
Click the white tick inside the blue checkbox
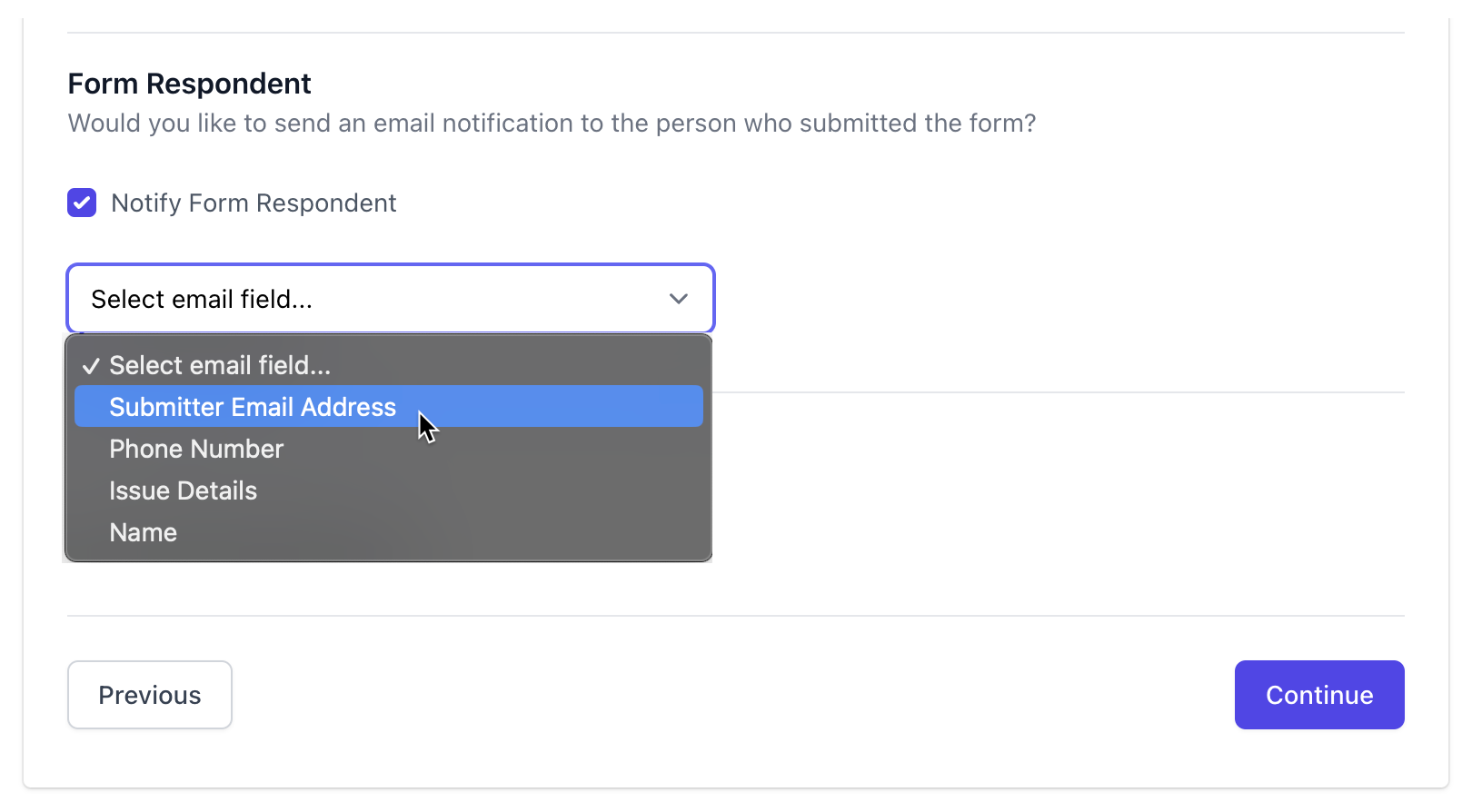82,203
